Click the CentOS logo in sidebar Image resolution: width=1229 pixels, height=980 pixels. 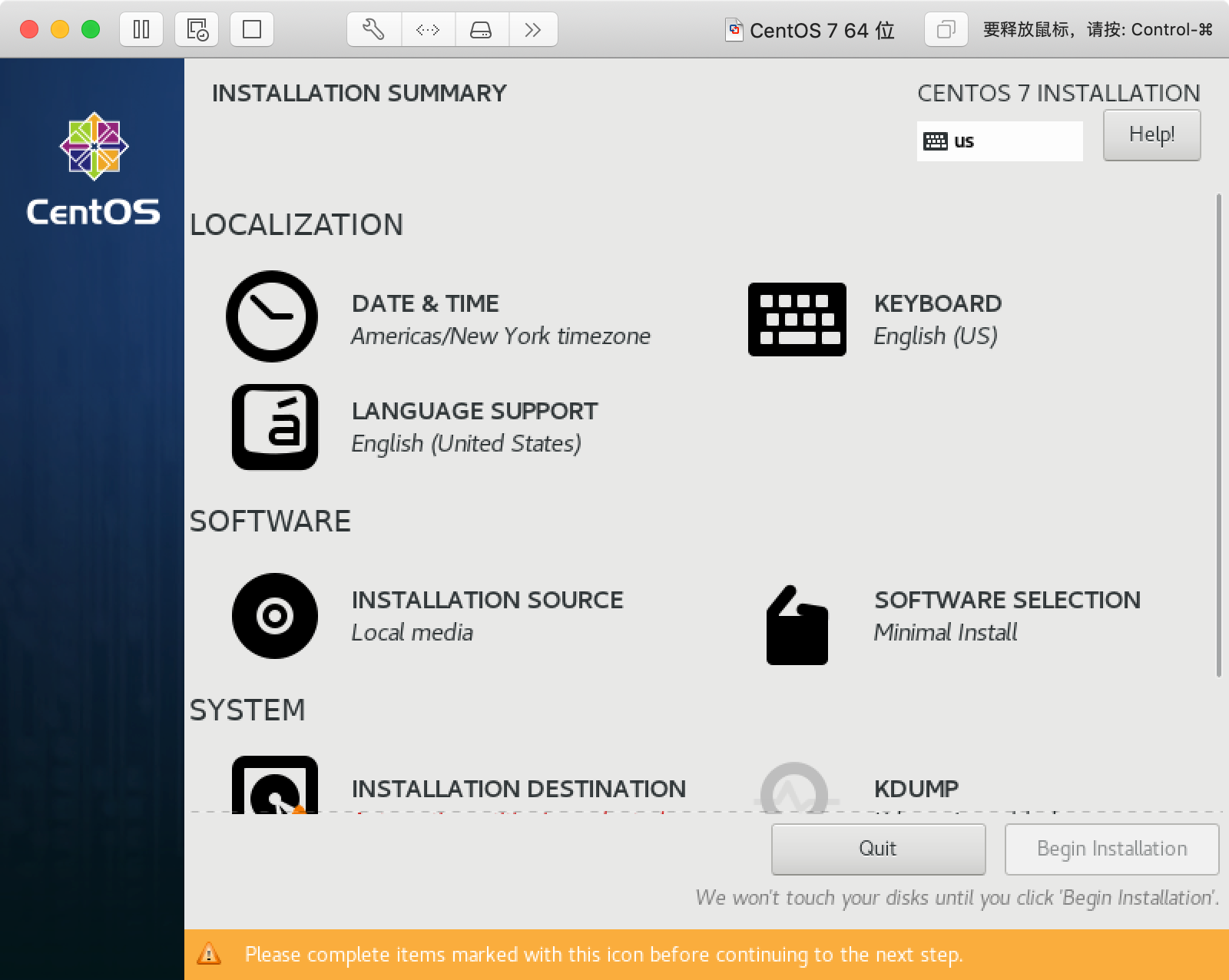tap(94, 169)
